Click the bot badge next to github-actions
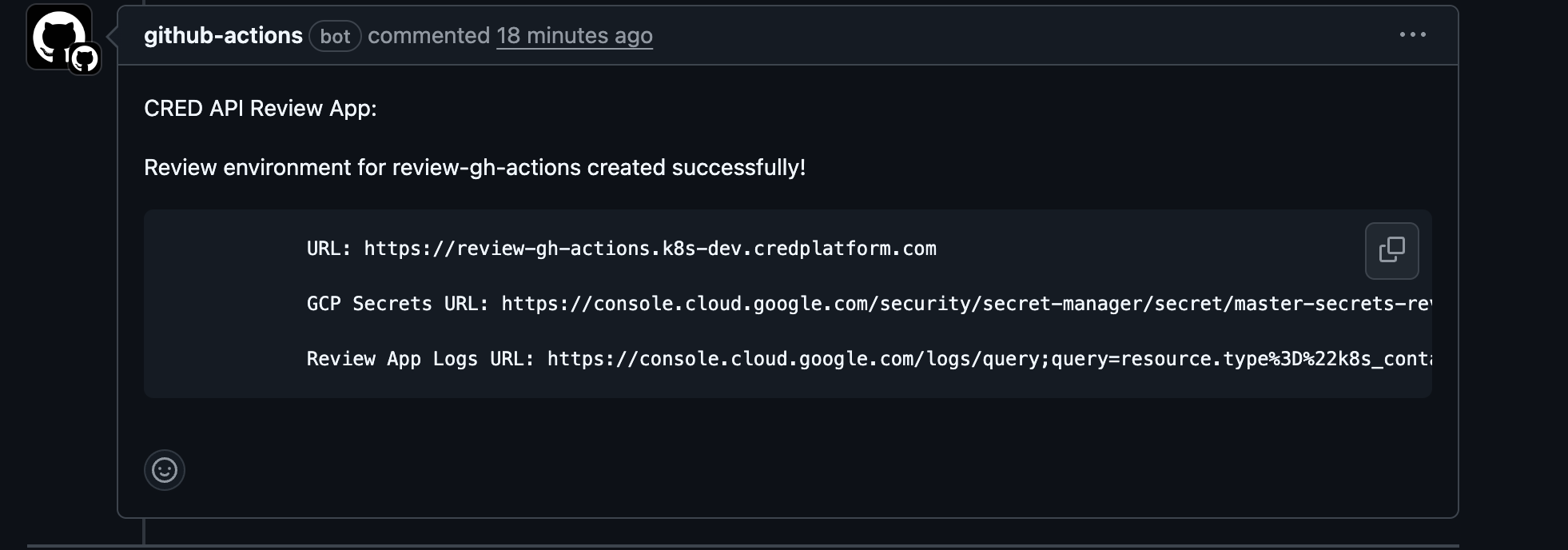The image size is (1568, 550). click(335, 36)
